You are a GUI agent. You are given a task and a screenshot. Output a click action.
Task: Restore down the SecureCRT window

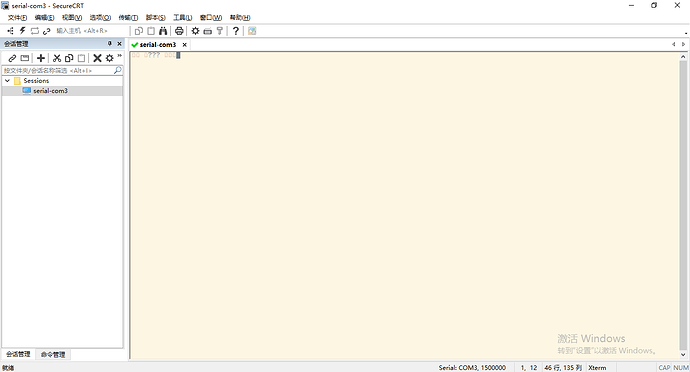point(654,6)
